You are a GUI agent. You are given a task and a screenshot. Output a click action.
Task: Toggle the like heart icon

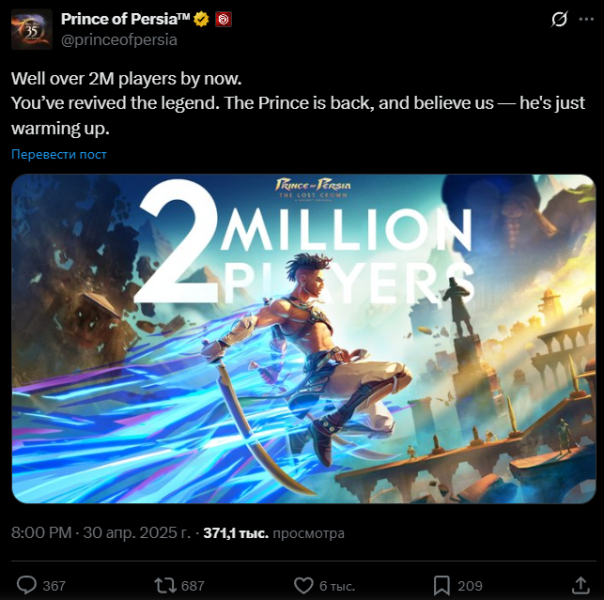tap(303, 585)
